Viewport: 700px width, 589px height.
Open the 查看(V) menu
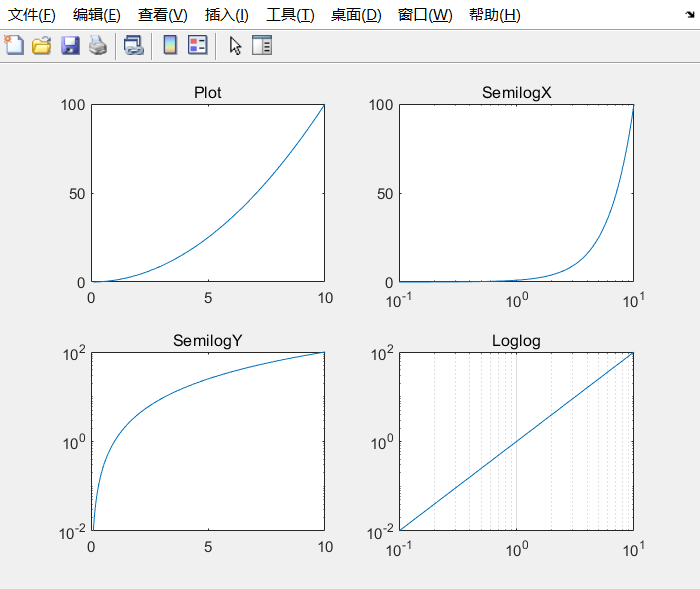pos(162,15)
